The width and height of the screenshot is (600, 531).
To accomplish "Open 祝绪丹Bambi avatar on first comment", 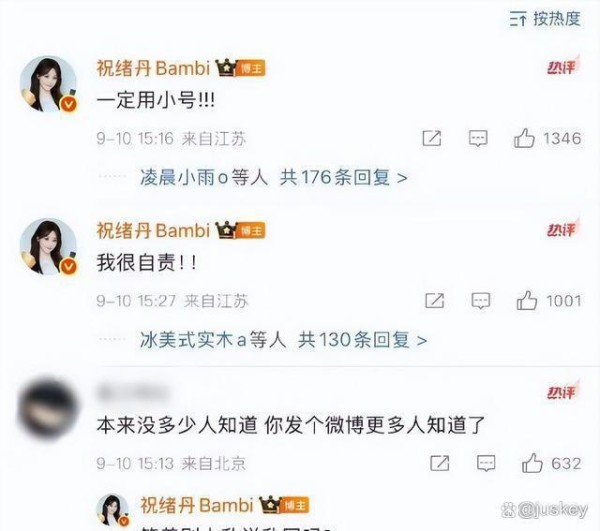I will coord(48,84).
